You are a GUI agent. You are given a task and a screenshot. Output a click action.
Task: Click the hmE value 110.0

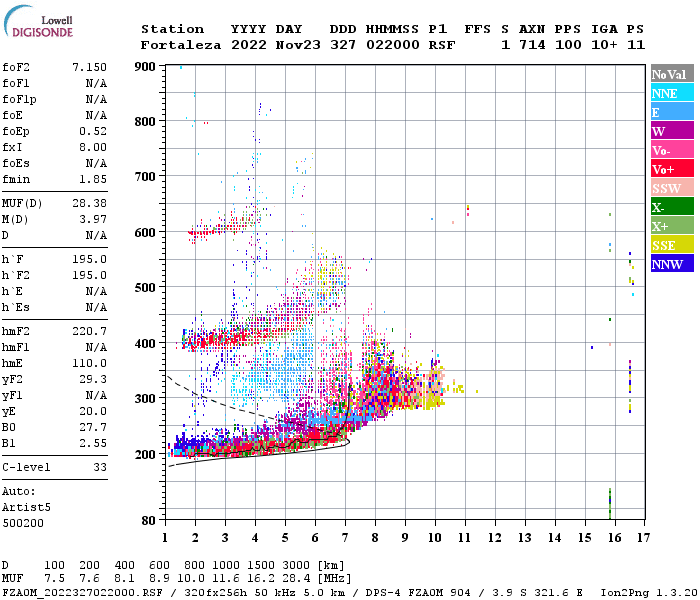pos(89,363)
